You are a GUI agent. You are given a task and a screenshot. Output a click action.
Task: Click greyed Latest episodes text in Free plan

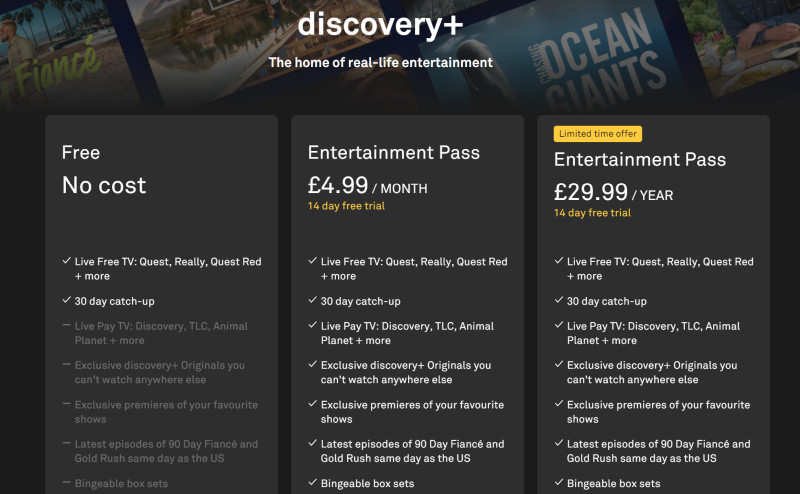tap(166, 451)
